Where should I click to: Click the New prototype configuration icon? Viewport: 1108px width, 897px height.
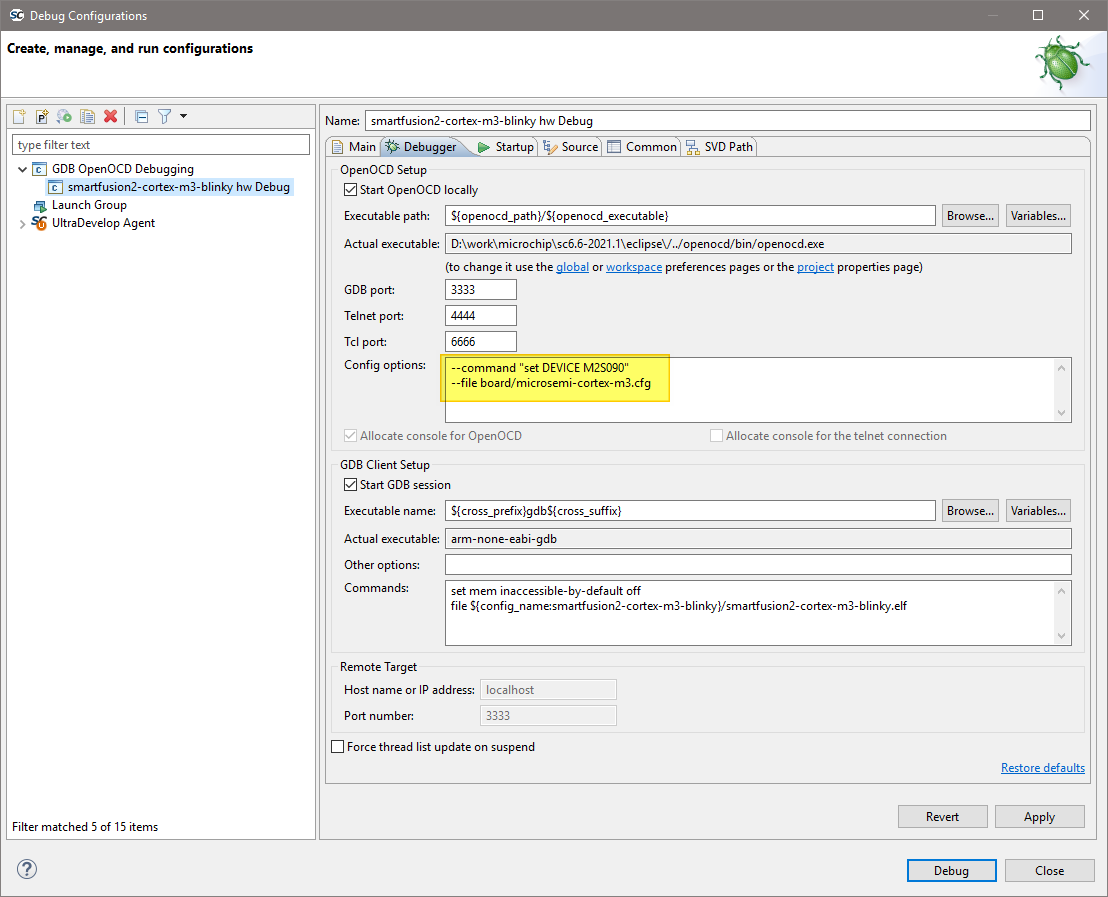point(42,116)
